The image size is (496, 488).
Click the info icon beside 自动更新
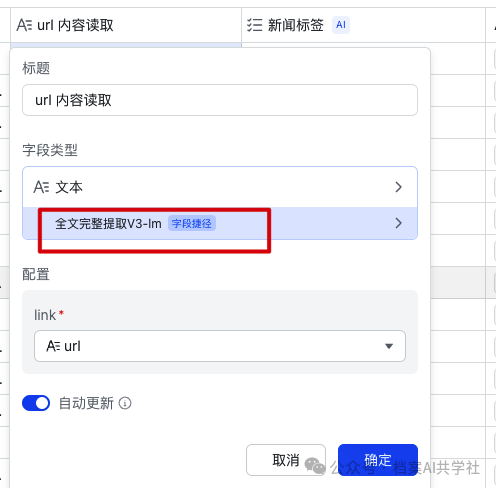(x=125, y=403)
